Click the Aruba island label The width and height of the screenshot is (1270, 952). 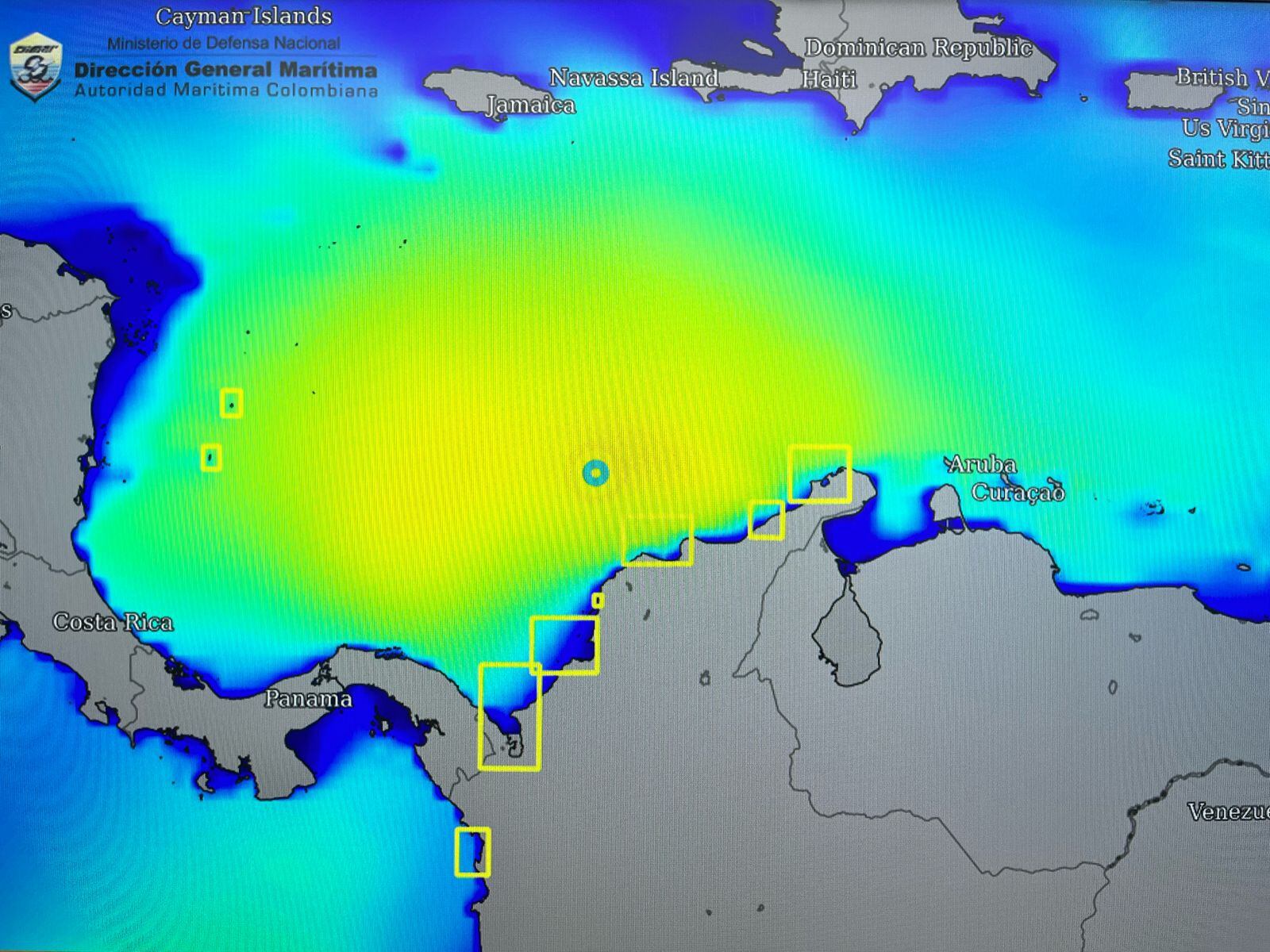(983, 464)
